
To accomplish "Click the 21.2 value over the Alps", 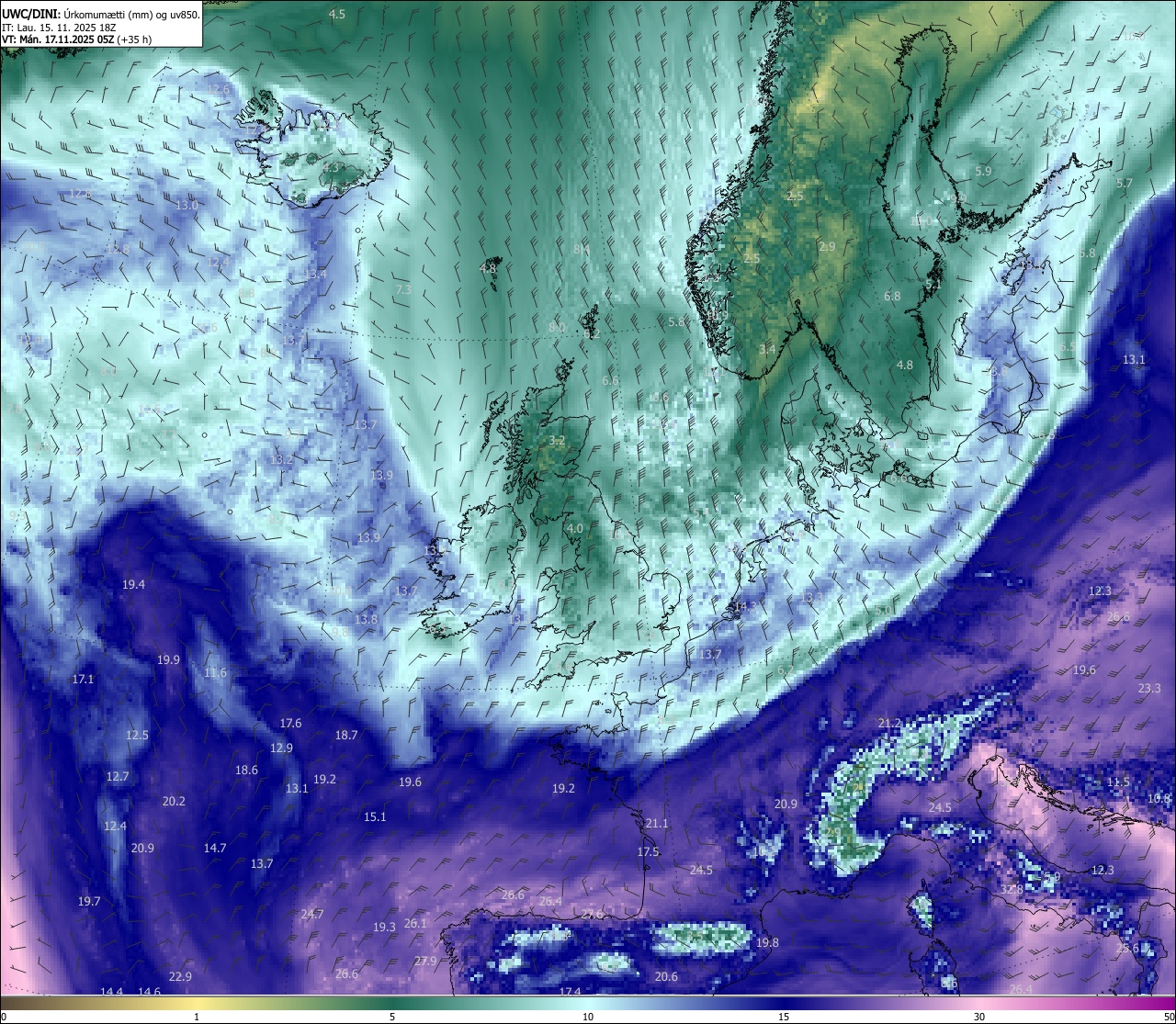I will (889, 723).
